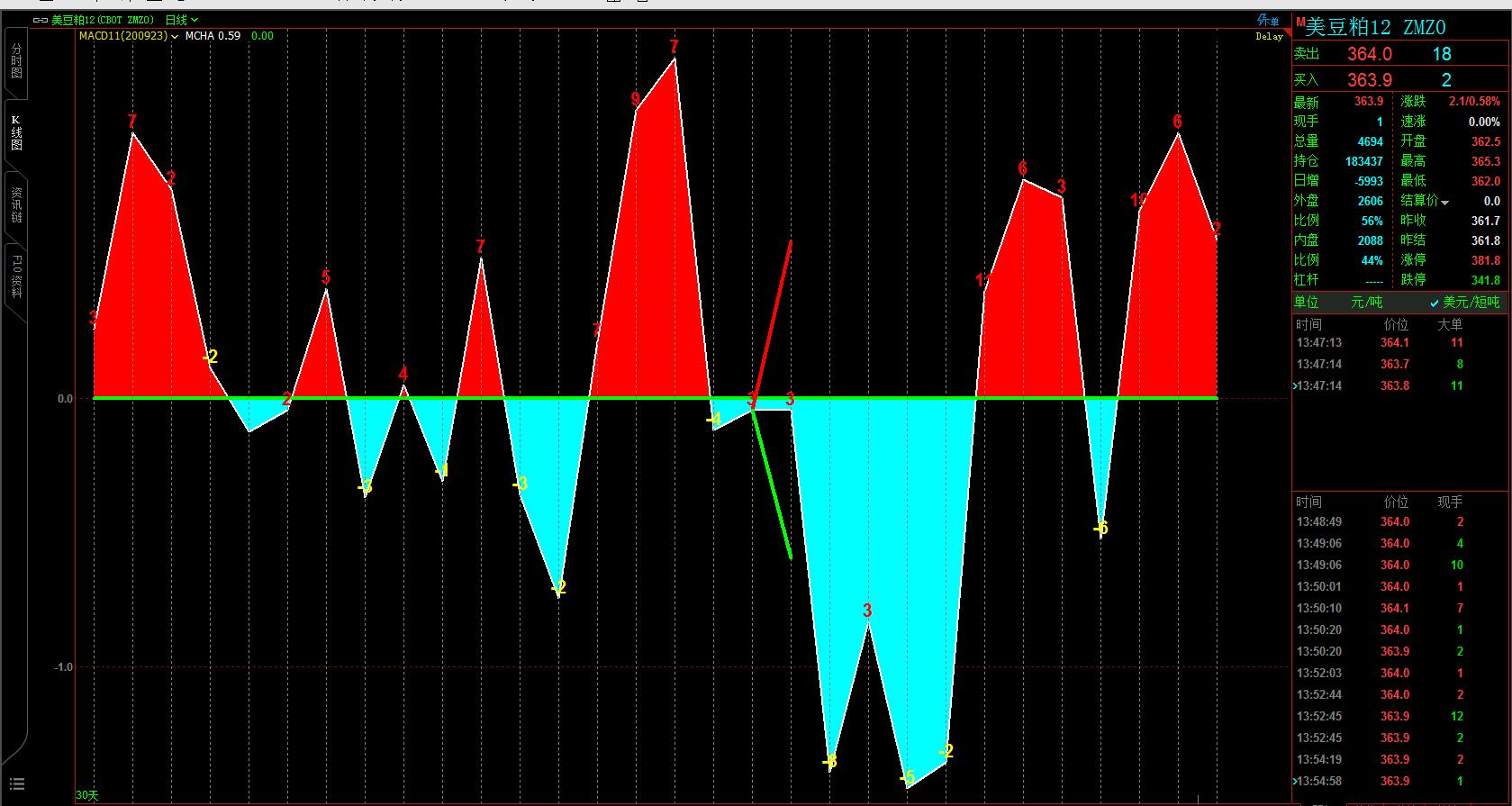Open the MACD11(200923) indicator dropdown
Image resolution: width=1512 pixels, height=806 pixels.
pyautogui.click(x=129, y=36)
